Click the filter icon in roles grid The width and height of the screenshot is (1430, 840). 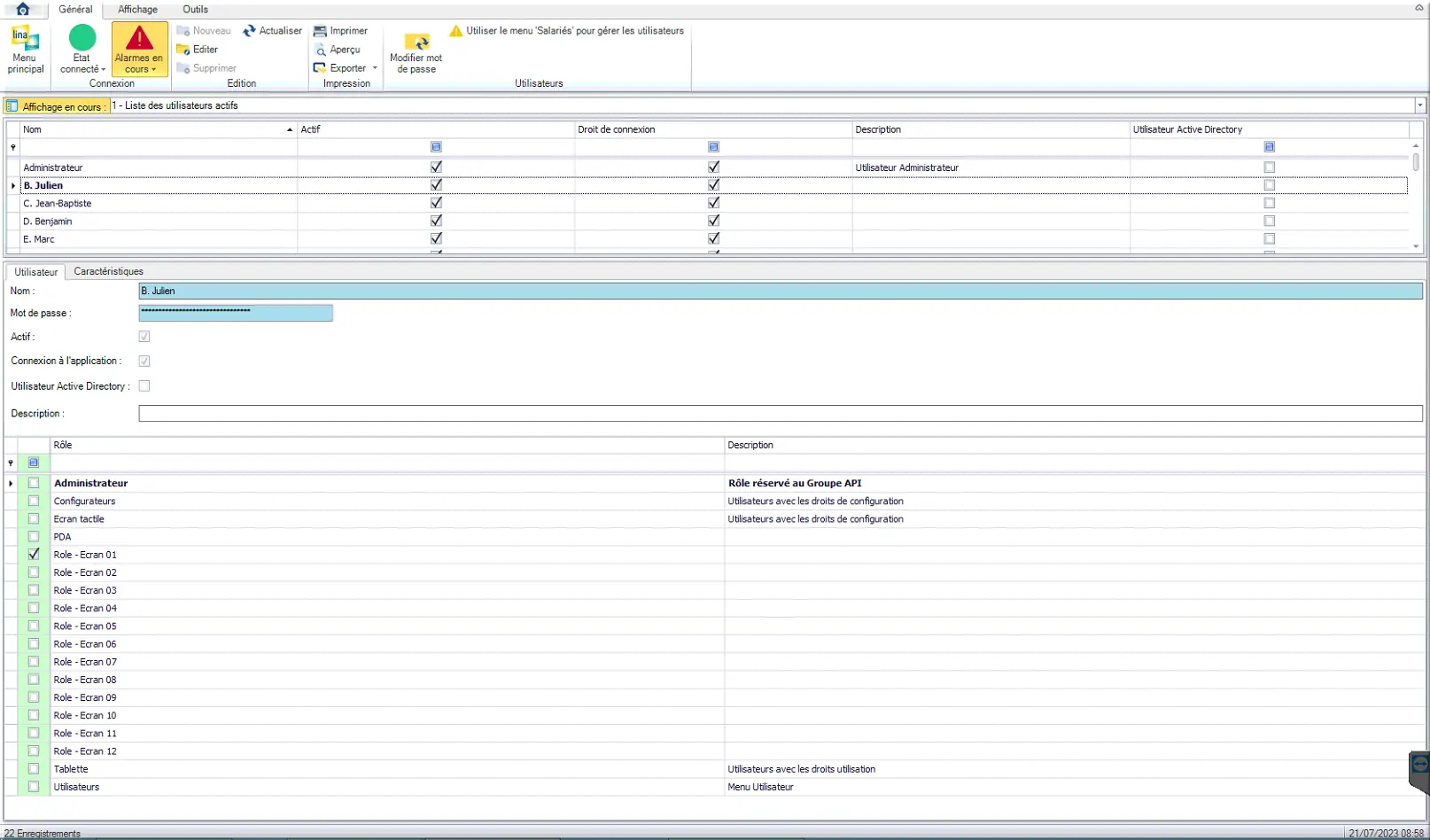coord(11,463)
